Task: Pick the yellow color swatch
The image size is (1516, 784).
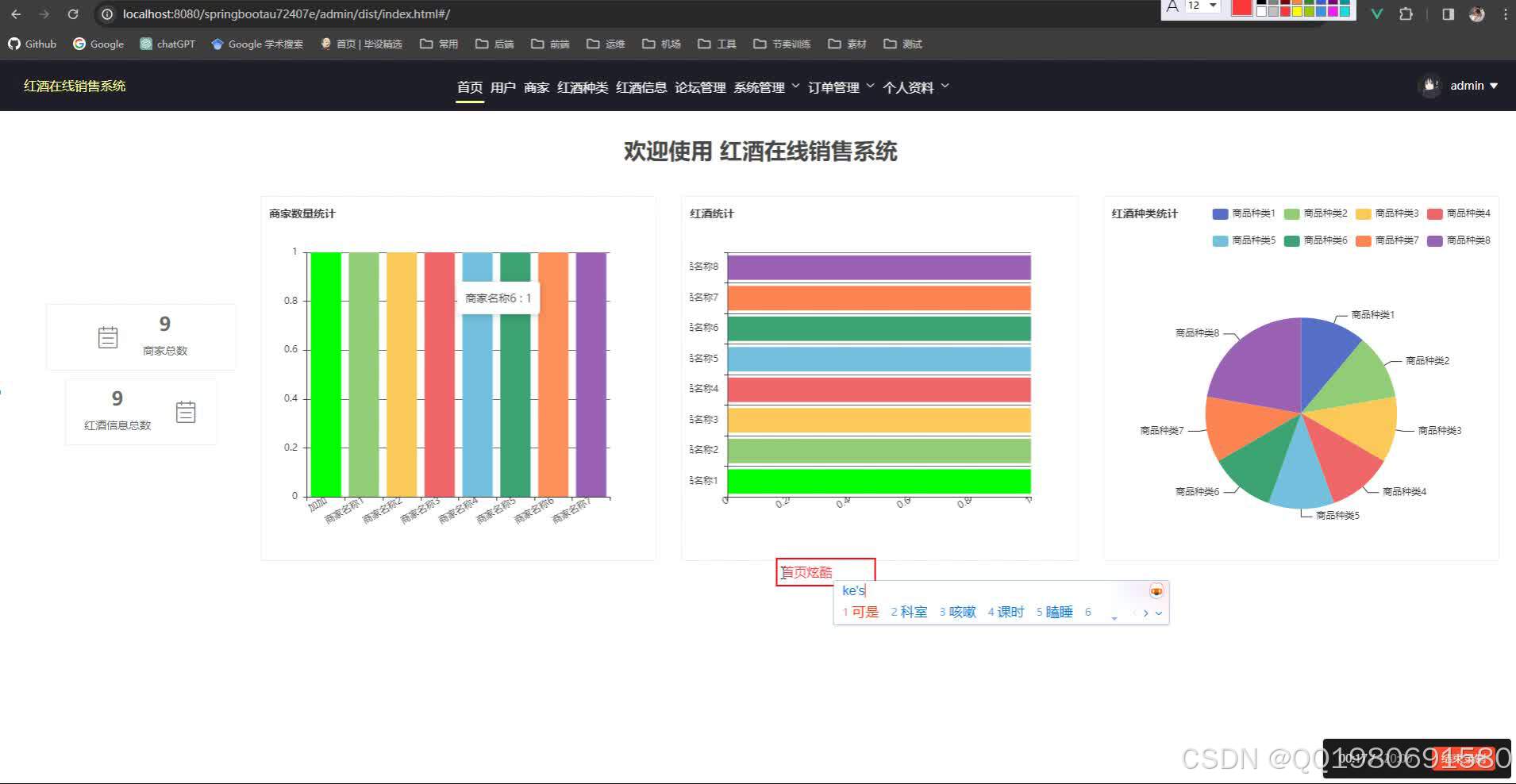Action: tap(1297, 11)
